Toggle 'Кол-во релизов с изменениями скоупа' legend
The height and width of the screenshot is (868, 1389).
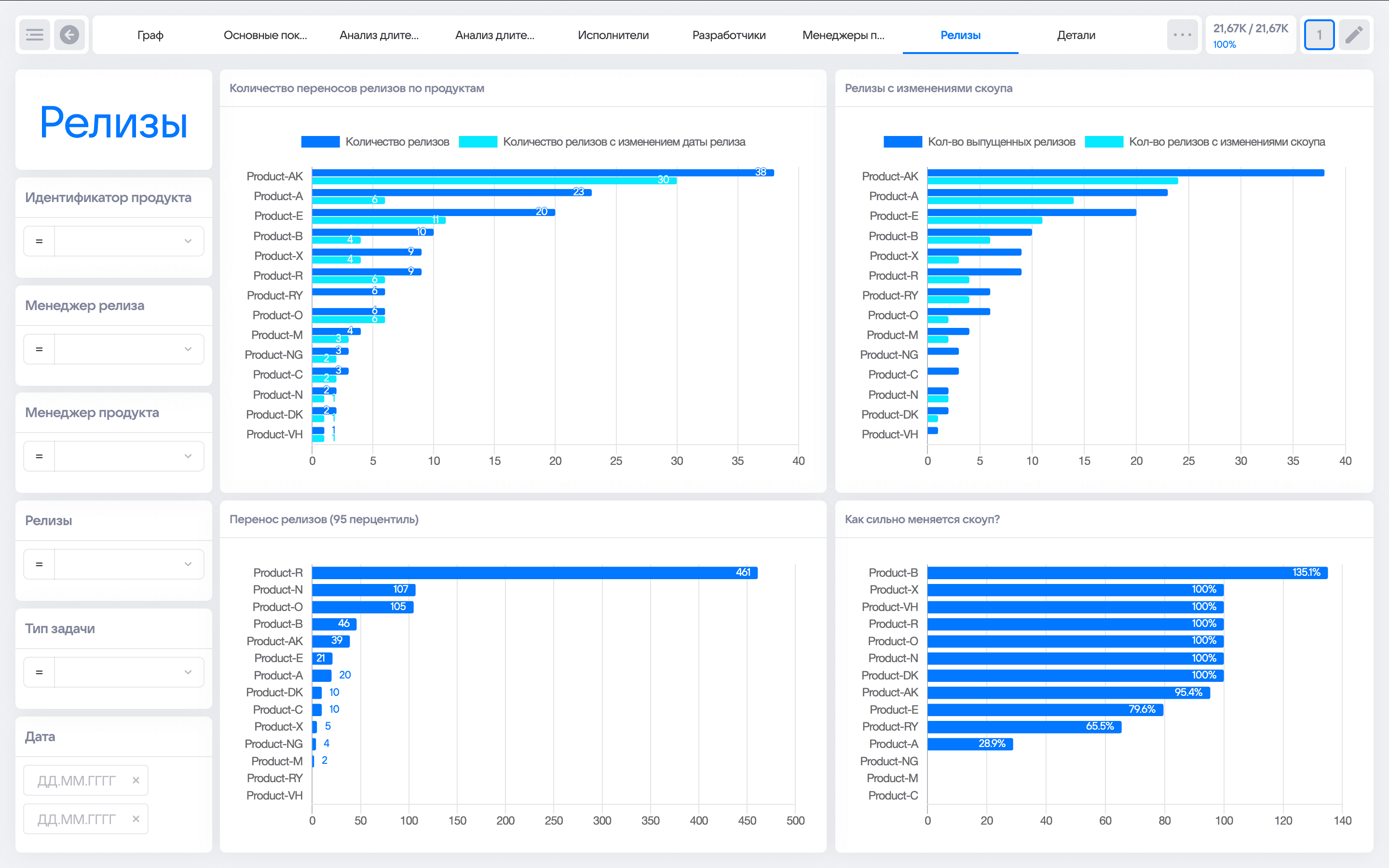coord(1226,142)
